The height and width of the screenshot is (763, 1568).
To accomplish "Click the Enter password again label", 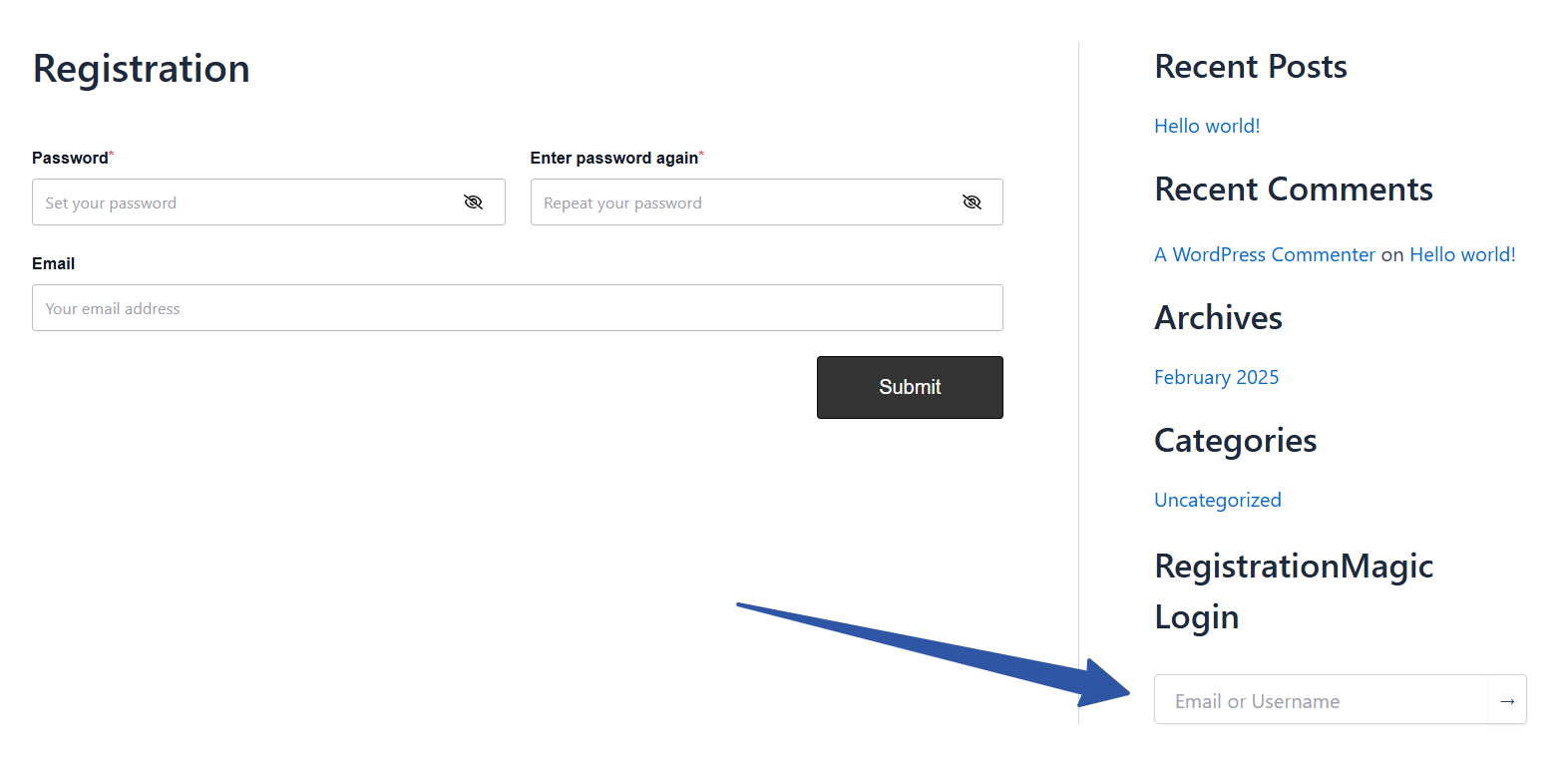I will pos(613,158).
